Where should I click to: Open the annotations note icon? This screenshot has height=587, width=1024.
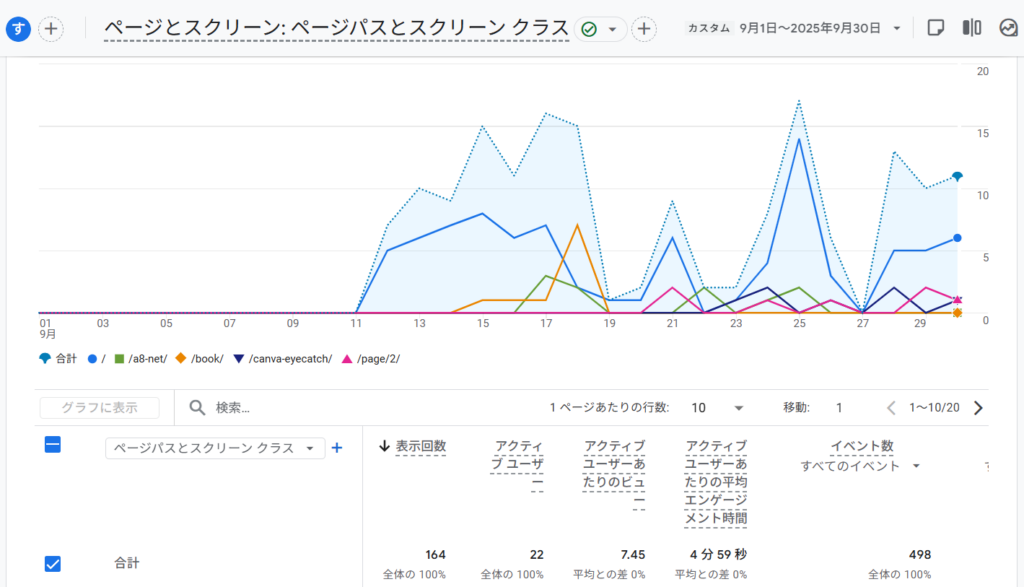[936, 28]
